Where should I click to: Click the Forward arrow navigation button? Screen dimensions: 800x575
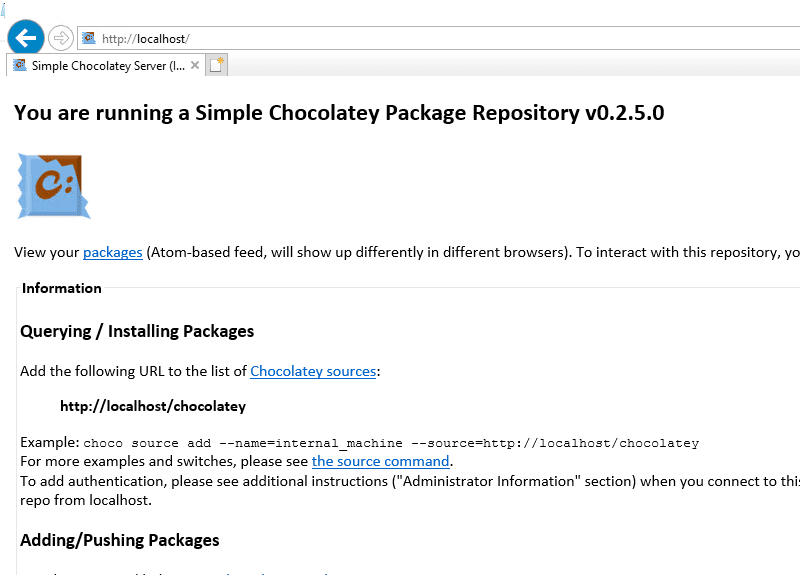point(61,38)
